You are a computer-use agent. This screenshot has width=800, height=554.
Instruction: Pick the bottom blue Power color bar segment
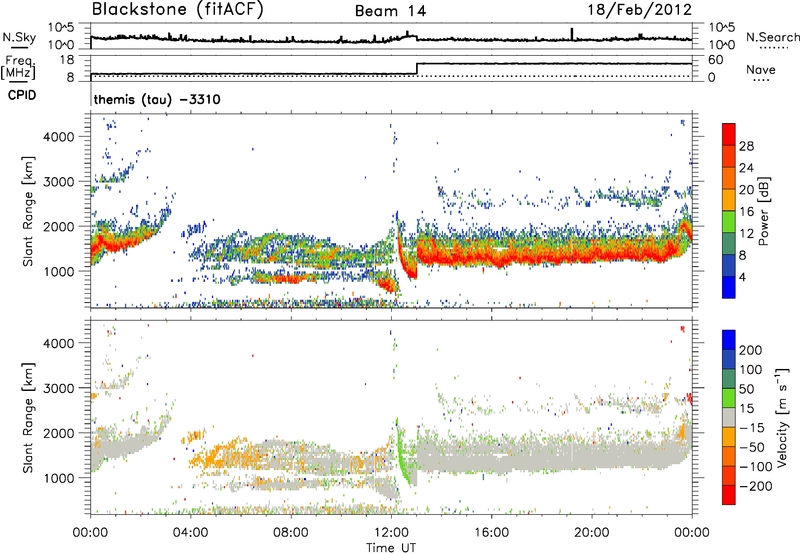(729, 287)
